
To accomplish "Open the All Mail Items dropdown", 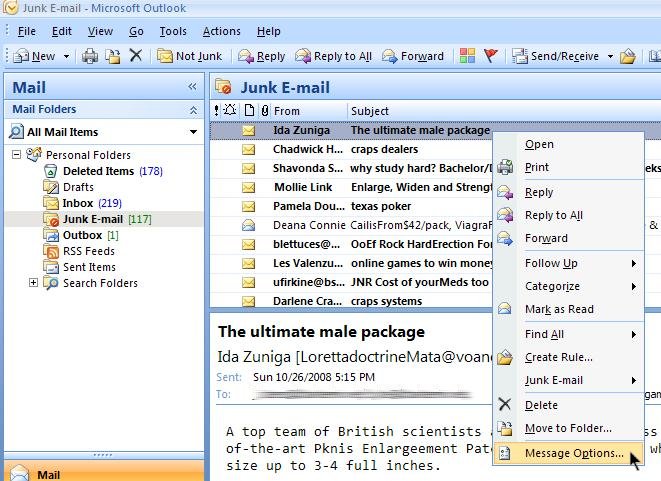I will tap(193, 132).
